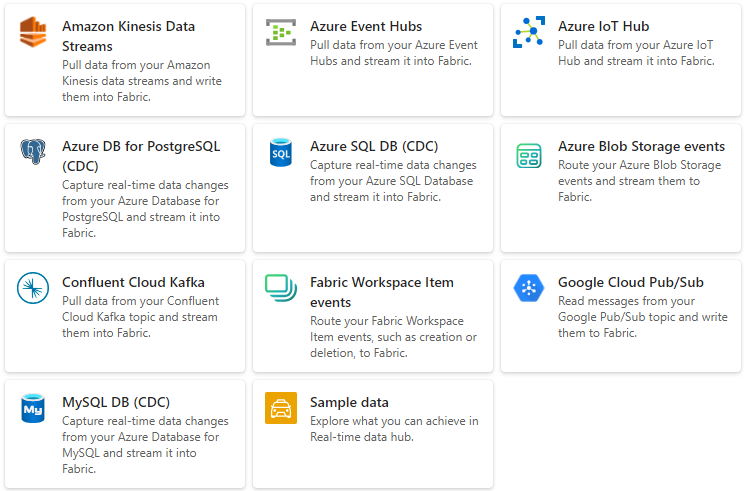Click the Blob Storage events description text
The height and width of the screenshot is (491, 749).
click(640, 181)
